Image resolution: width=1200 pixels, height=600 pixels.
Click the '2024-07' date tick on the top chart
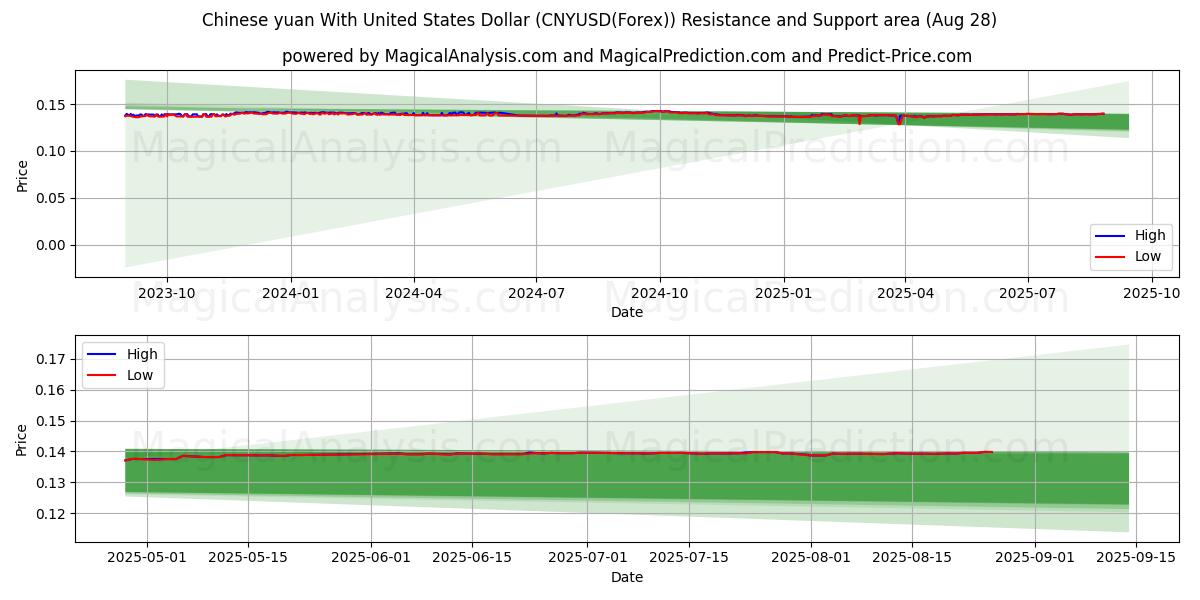[536, 293]
